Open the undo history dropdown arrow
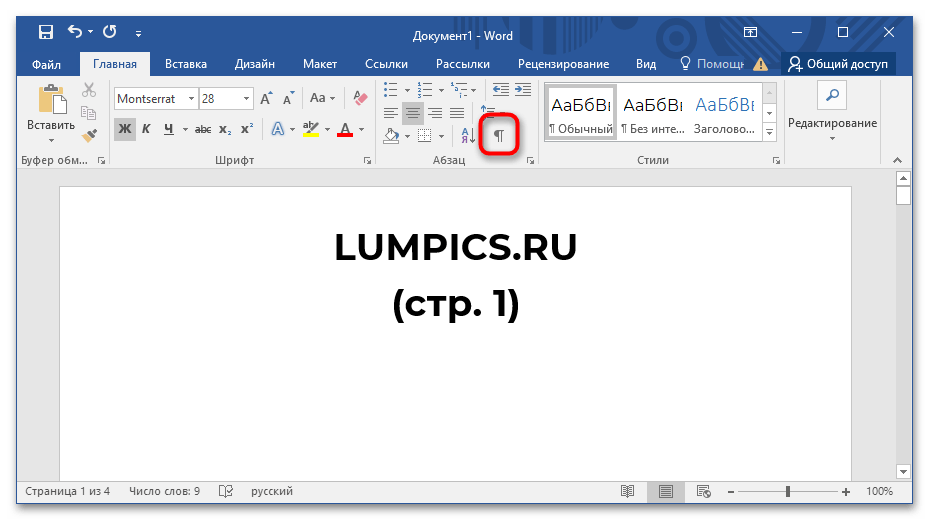This screenshot has width=929, height=520. tap(91, 31)
